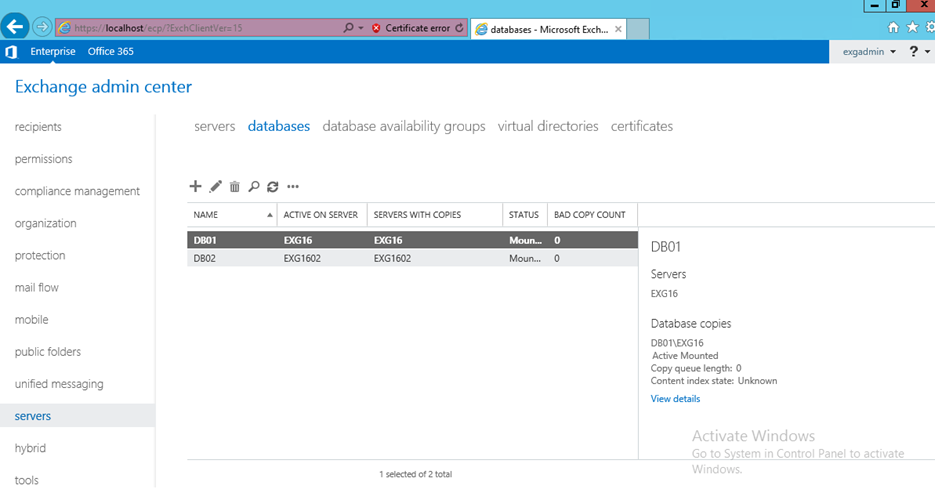Sort by BAD COPY COUNT column

pos(592,215)
